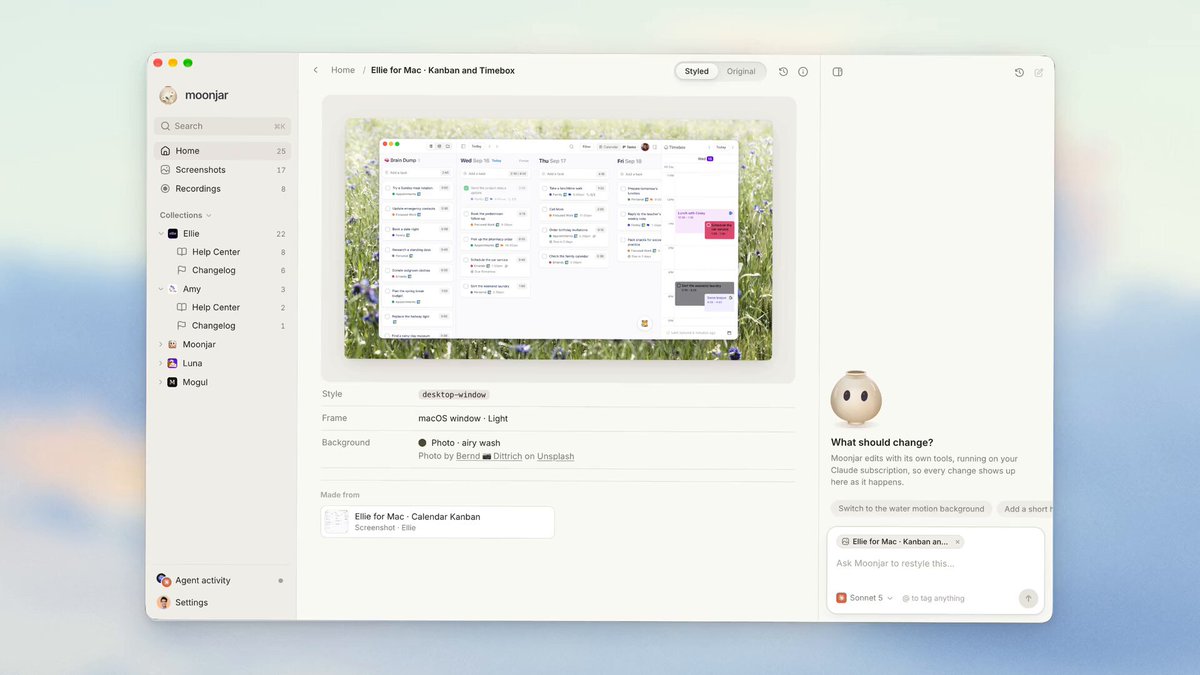This screenshot has height=675, width=1200.
Task: Expand the Mogul collection
Action: pos(162,382)
